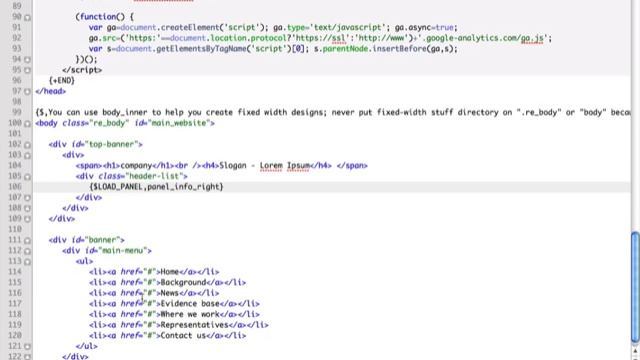Viewport: 640px width, 360px height.
Task: Click the "Background" link text
Action: tap(183, 282)
